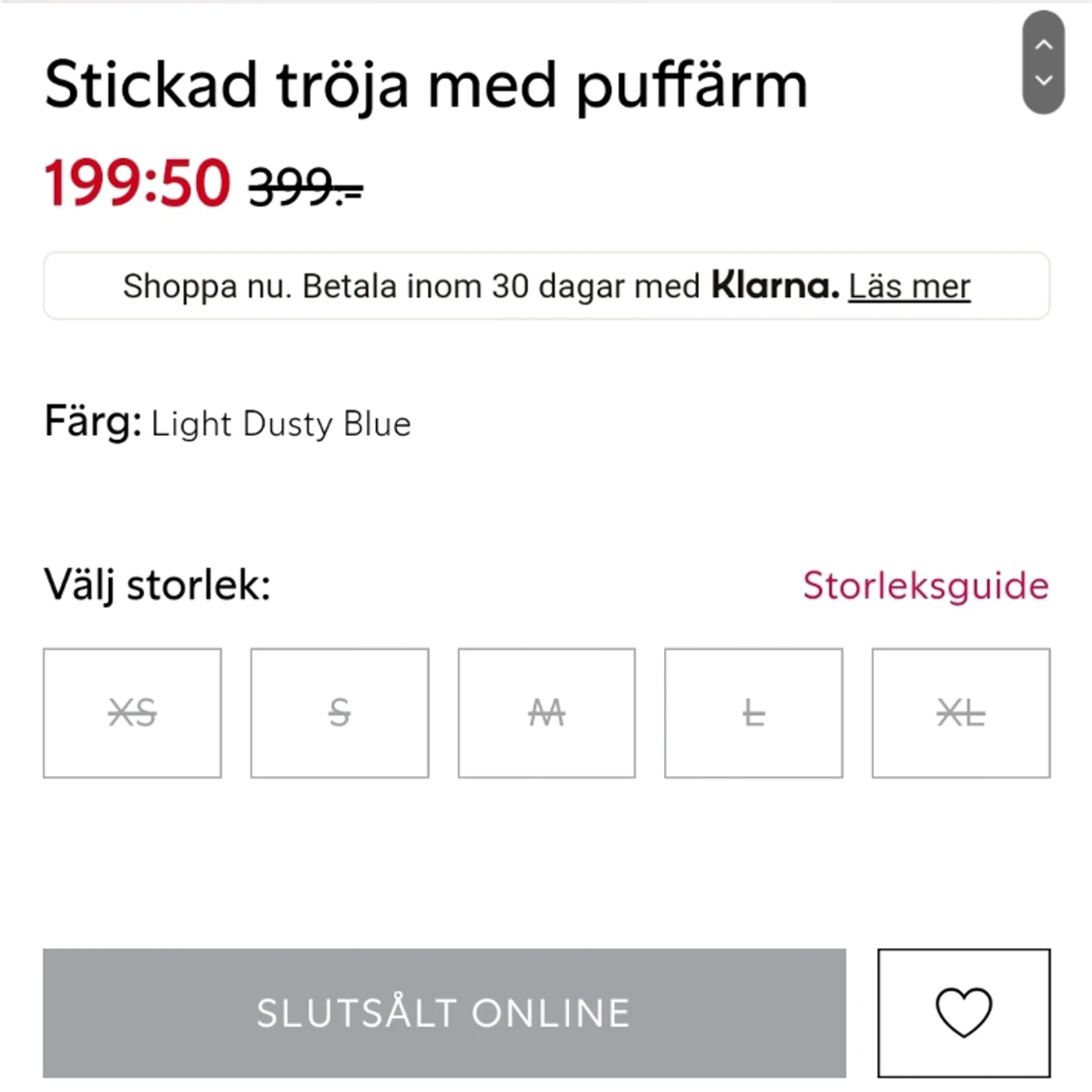Select size XL
The width and height of the screenshot is (1092, 1092).
click(960, 712)
